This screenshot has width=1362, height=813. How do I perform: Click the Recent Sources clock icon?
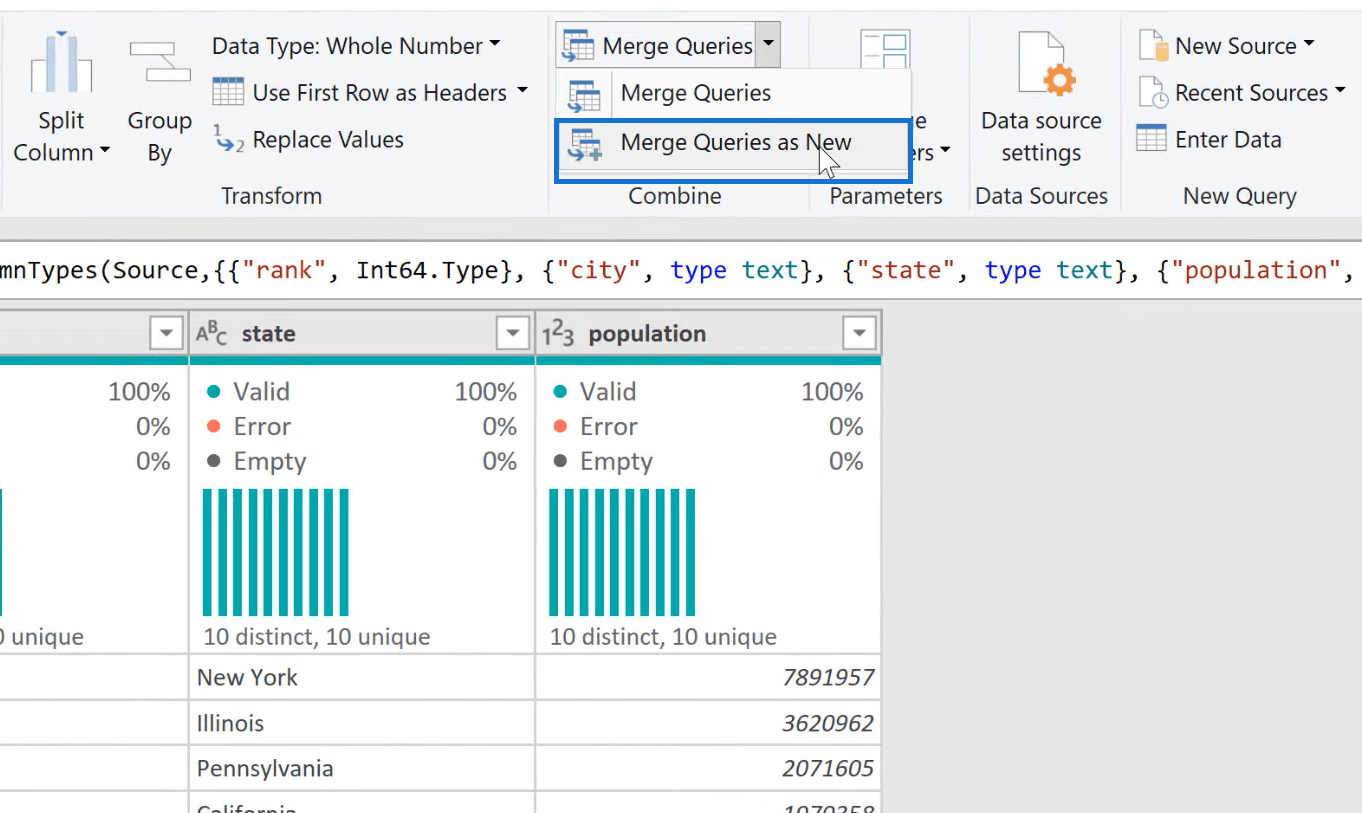(1154, 93)
